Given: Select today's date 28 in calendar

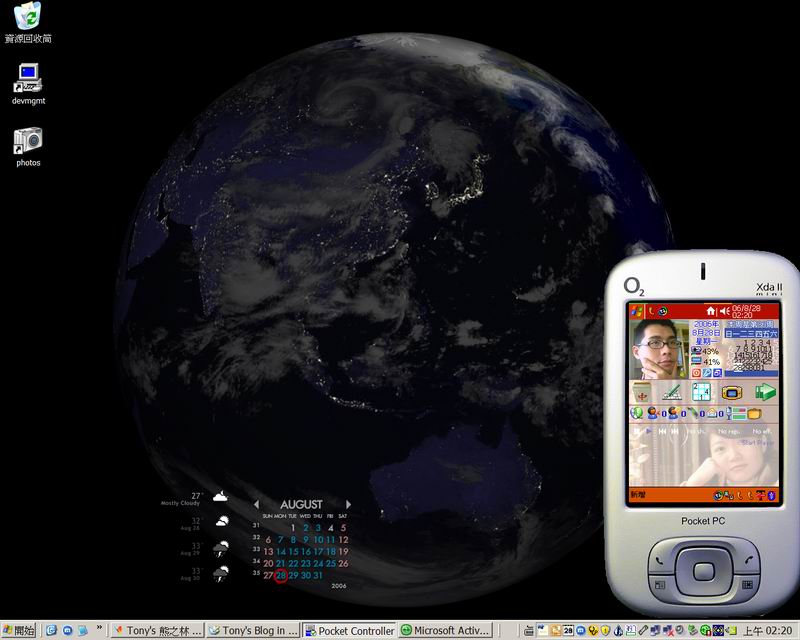Looking at the screenshot, I should pyautogui.click(x=281, y=575).
